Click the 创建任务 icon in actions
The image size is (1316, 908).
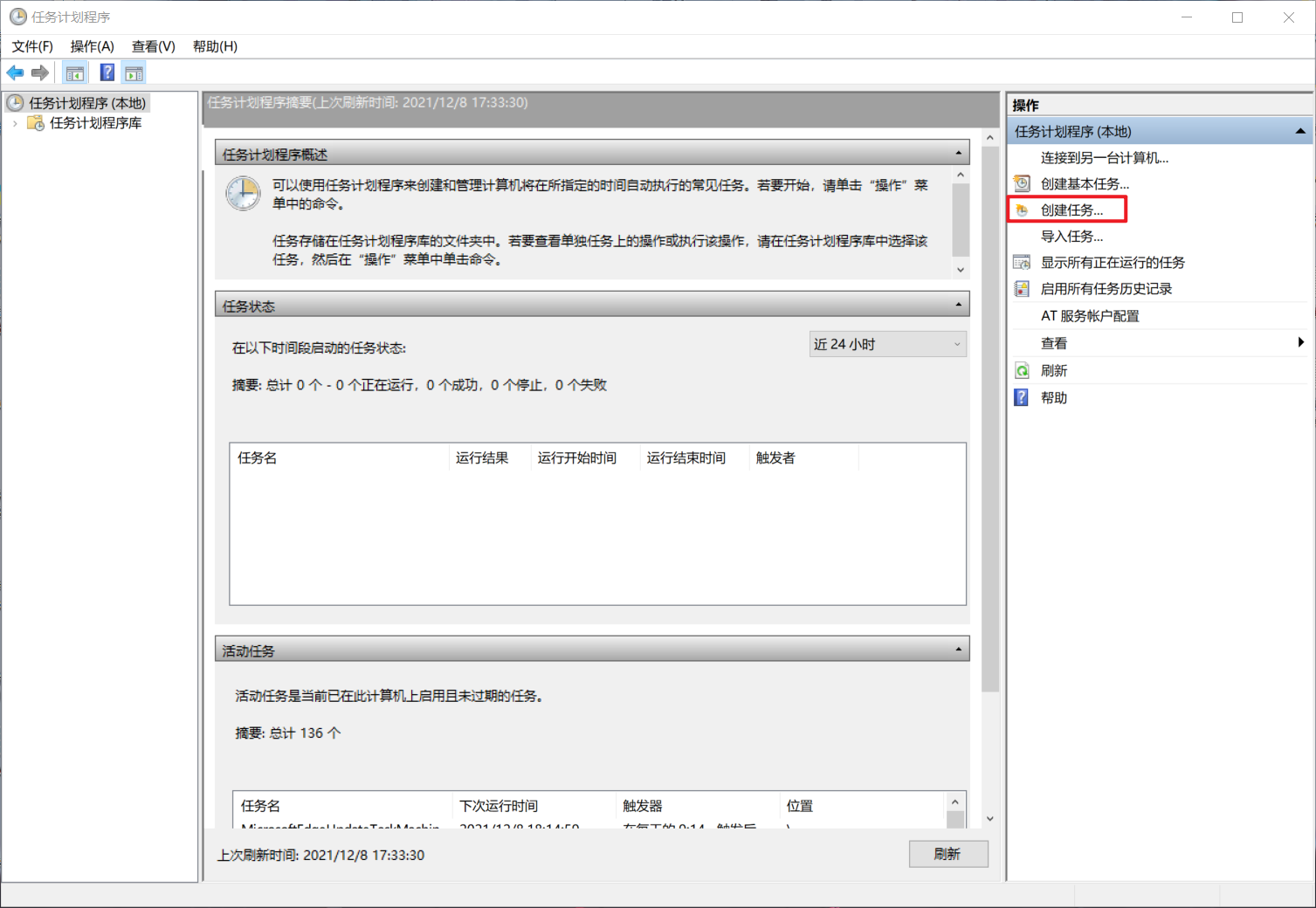pyautogui.click(x=1022, y=210)
